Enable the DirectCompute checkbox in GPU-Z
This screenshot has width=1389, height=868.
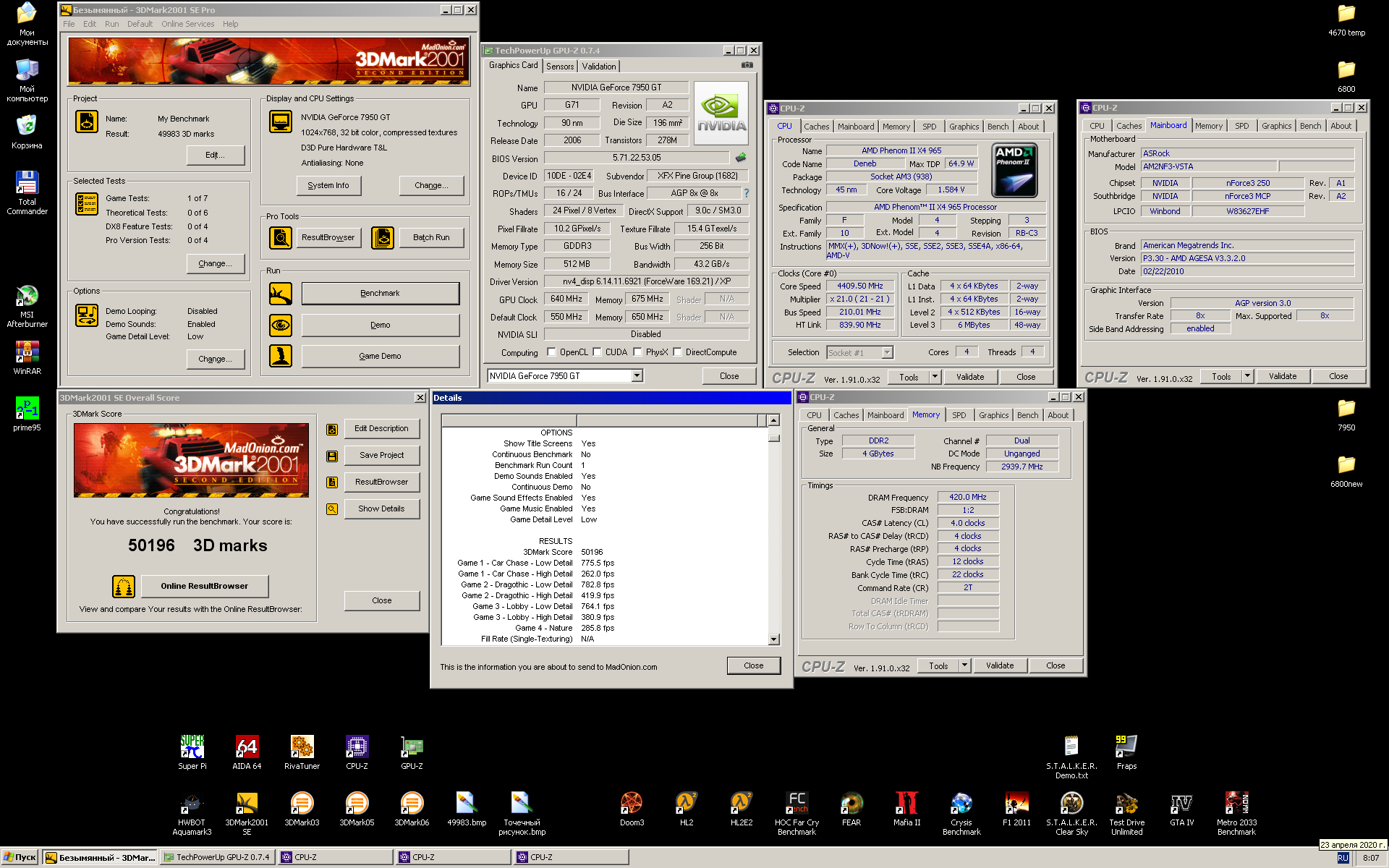pyautogui.click(x=677, y=352)
